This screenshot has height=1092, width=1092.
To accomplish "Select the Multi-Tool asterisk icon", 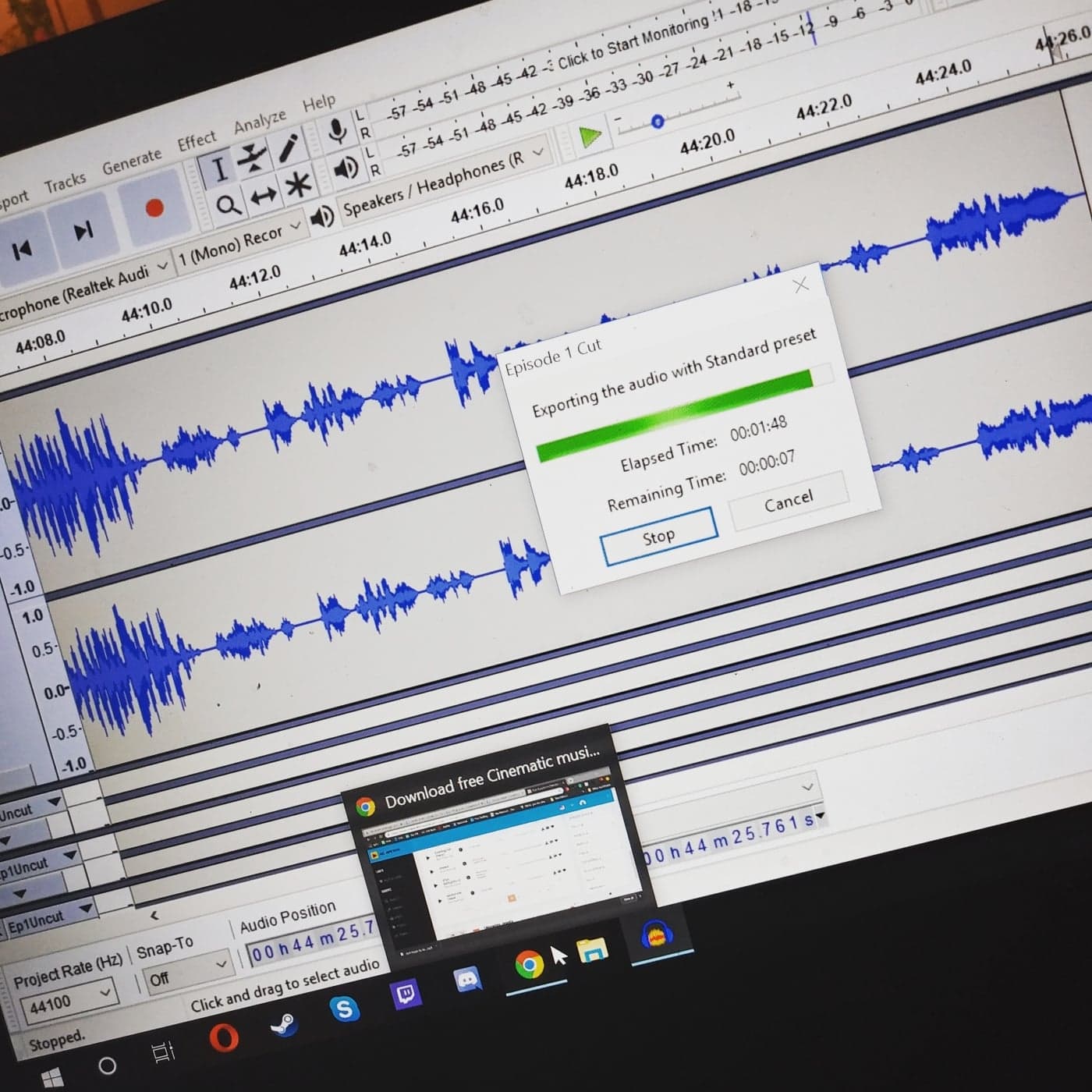I will (299, 183).
